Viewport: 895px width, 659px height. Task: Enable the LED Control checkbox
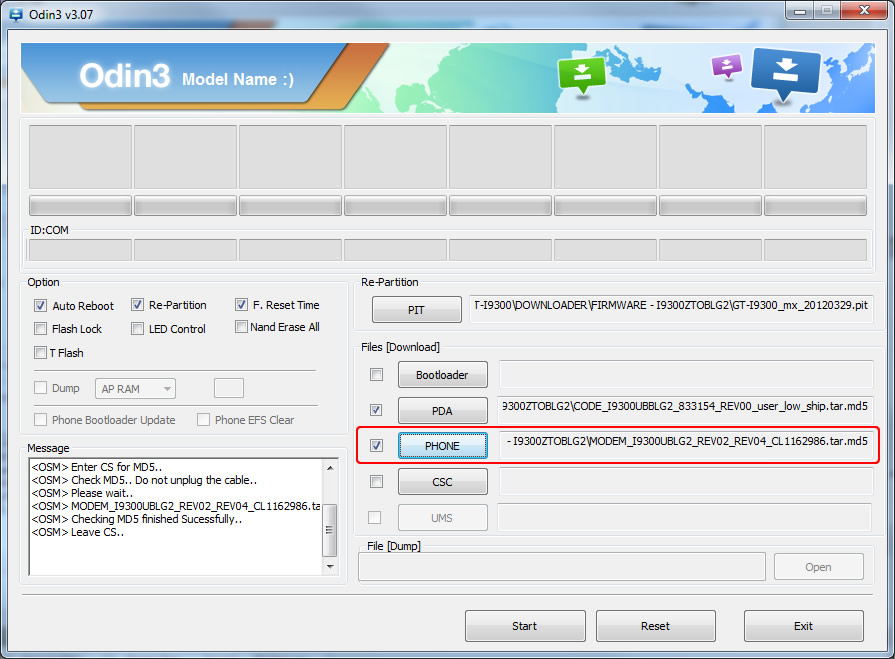point(137,329)
